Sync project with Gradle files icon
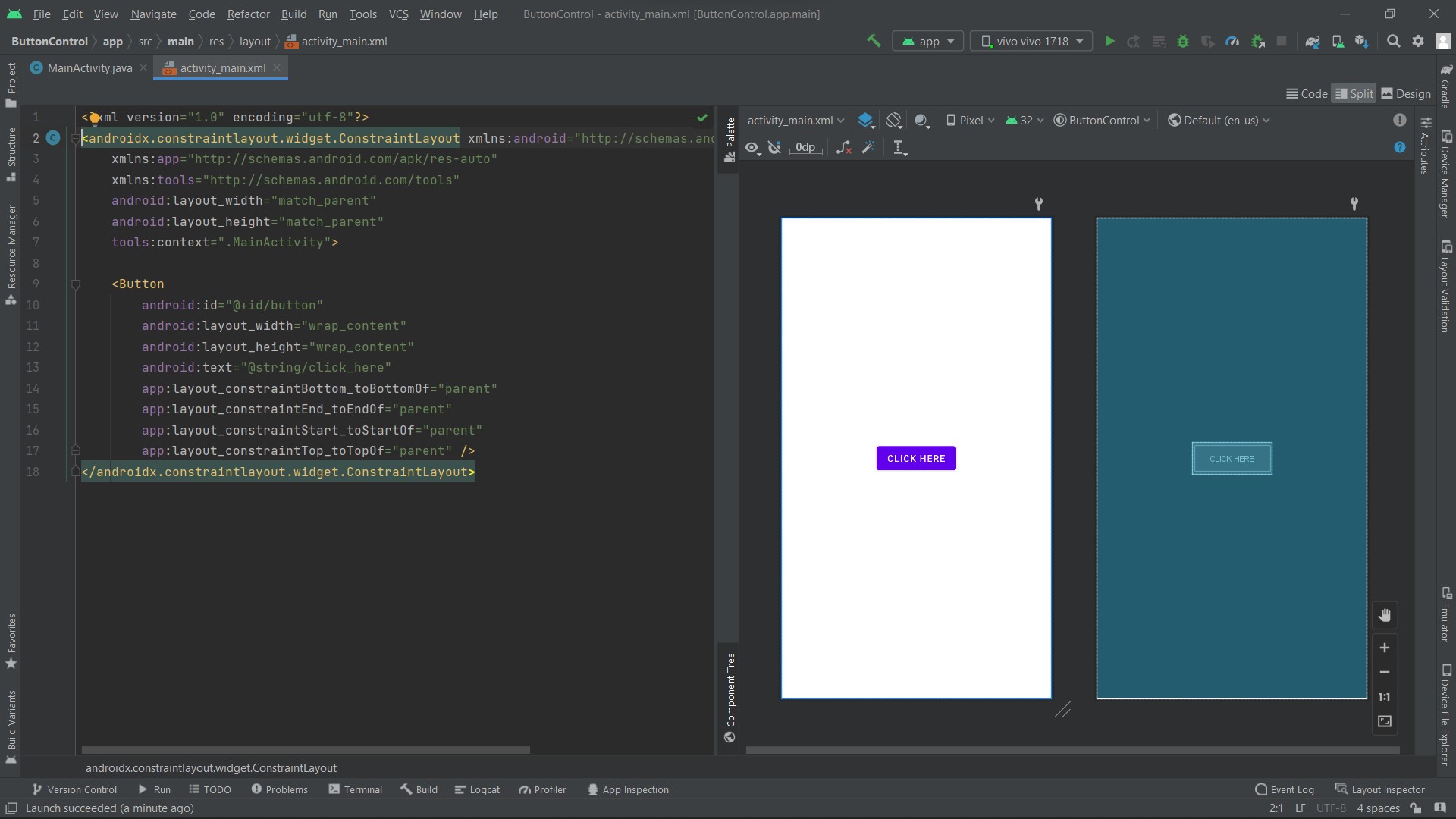 point(1313,41)
